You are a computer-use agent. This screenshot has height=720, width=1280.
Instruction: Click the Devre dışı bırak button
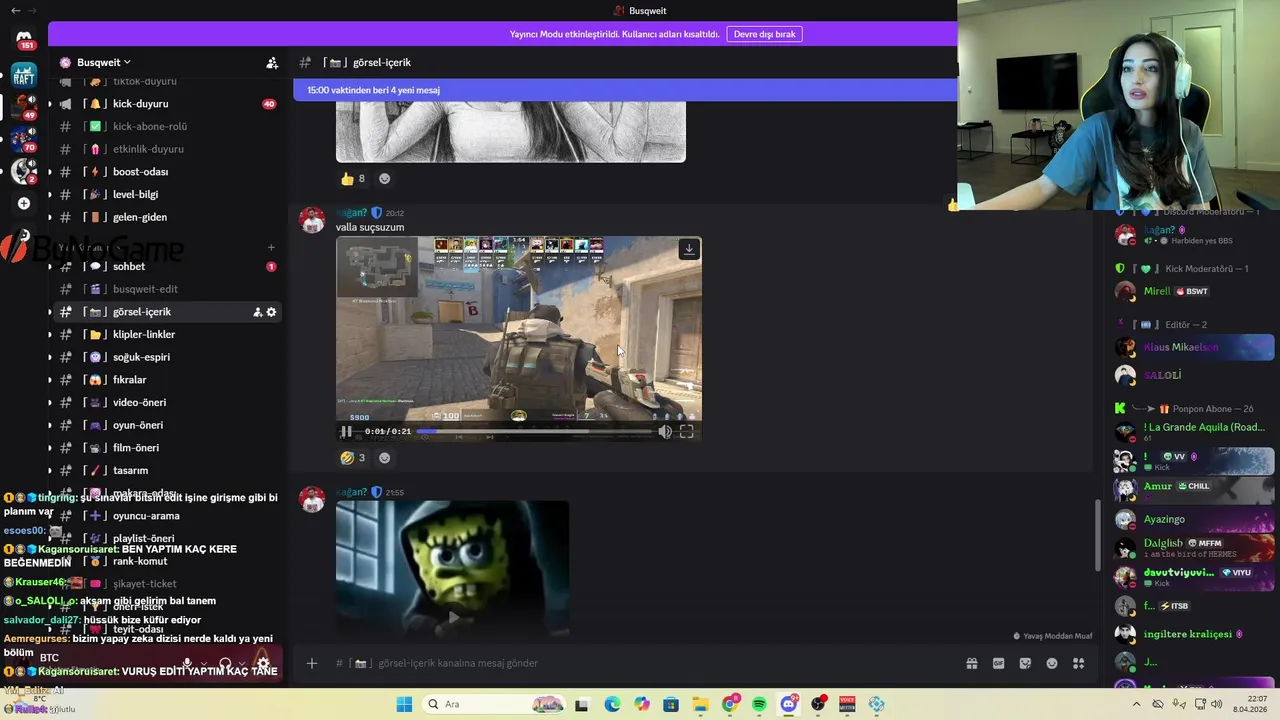(x=764, y=34)
